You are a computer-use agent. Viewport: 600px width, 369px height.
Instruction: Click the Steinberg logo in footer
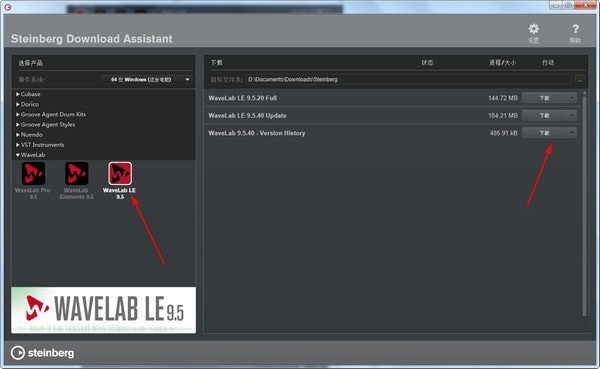click(42, 353)
